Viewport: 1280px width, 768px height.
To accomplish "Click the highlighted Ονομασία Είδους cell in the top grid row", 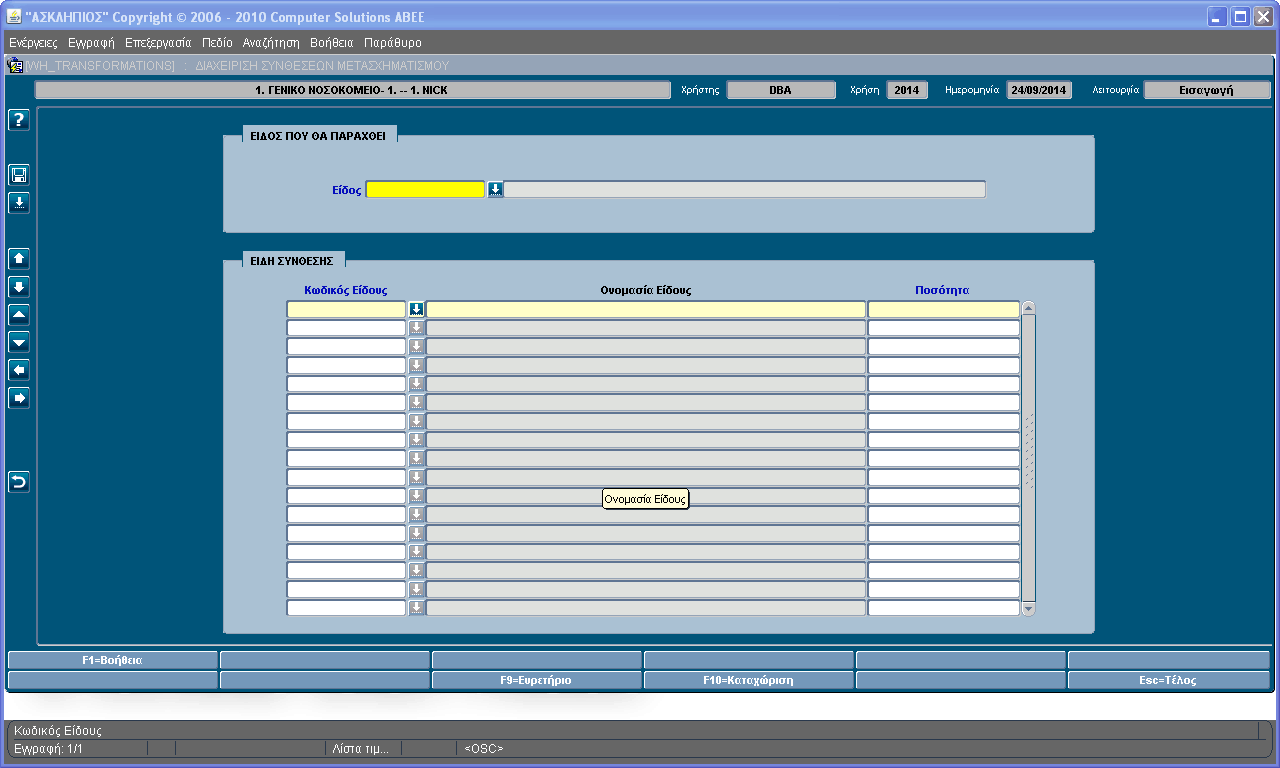I will [x=646, y=310].
